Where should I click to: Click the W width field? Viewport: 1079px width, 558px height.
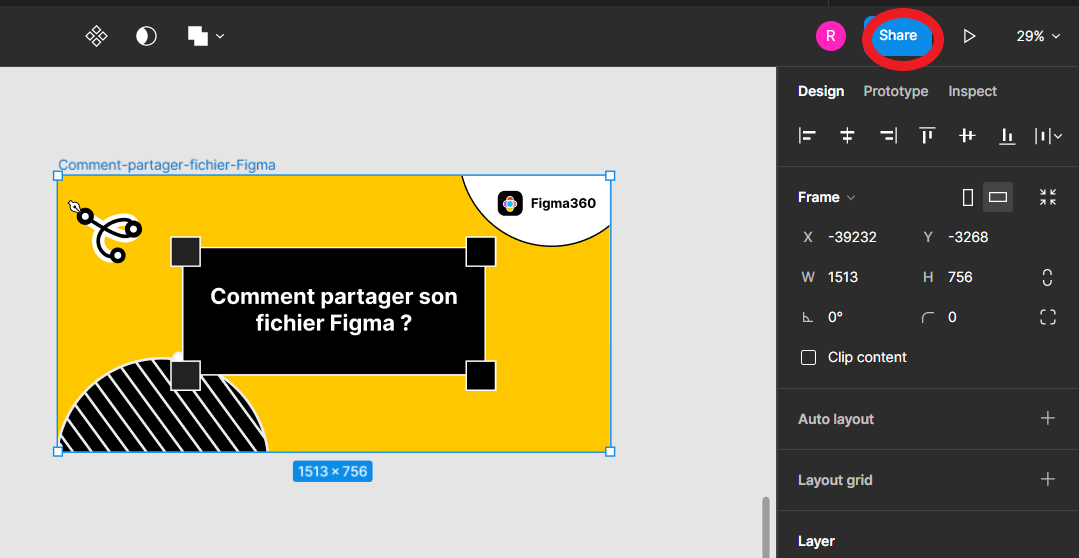click(x=853, y=277)
